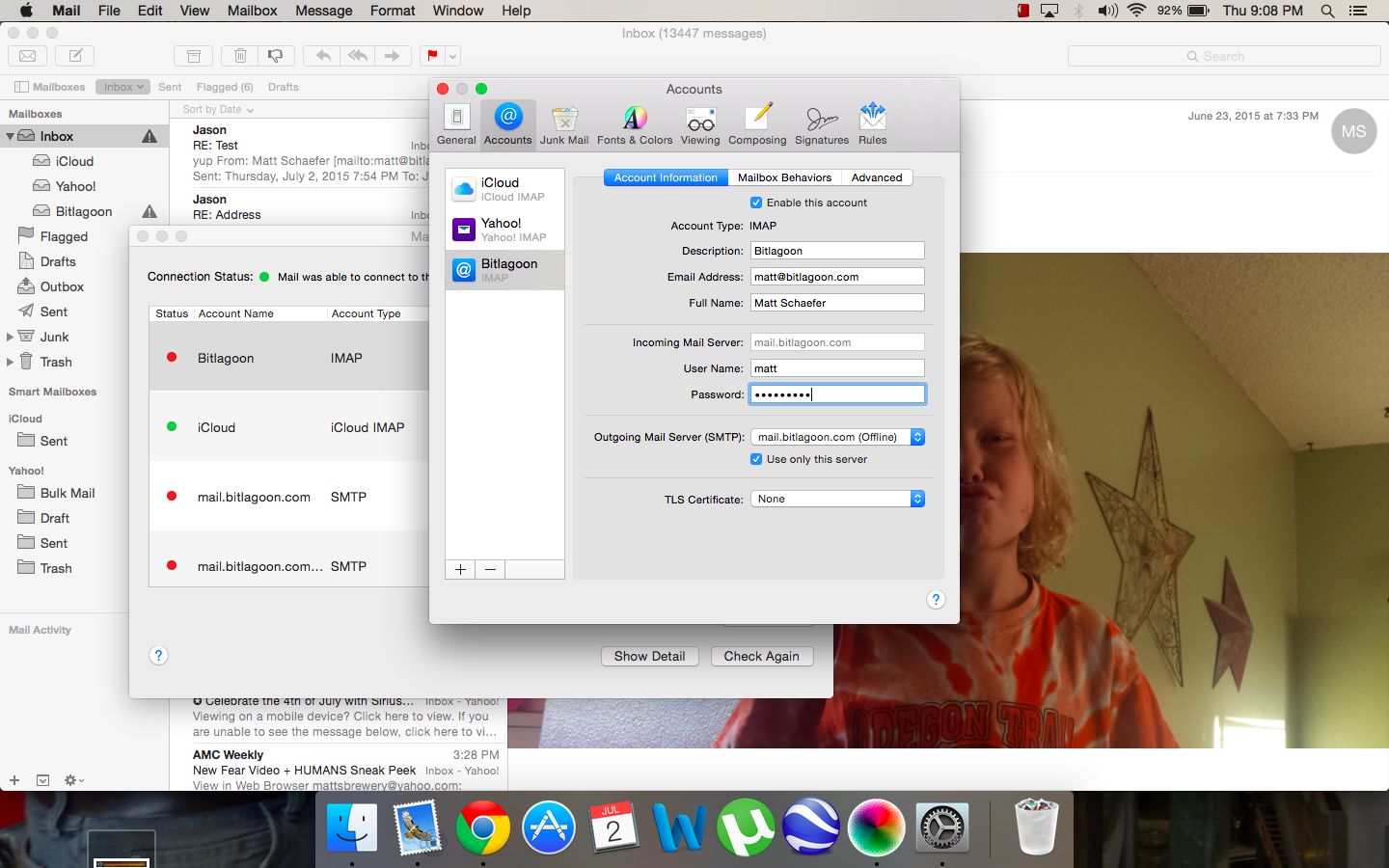Archive the selected message
Image resolution: width=1389 pixels, height=868 pixels.
pyautogui.click(x=193, y=56)
